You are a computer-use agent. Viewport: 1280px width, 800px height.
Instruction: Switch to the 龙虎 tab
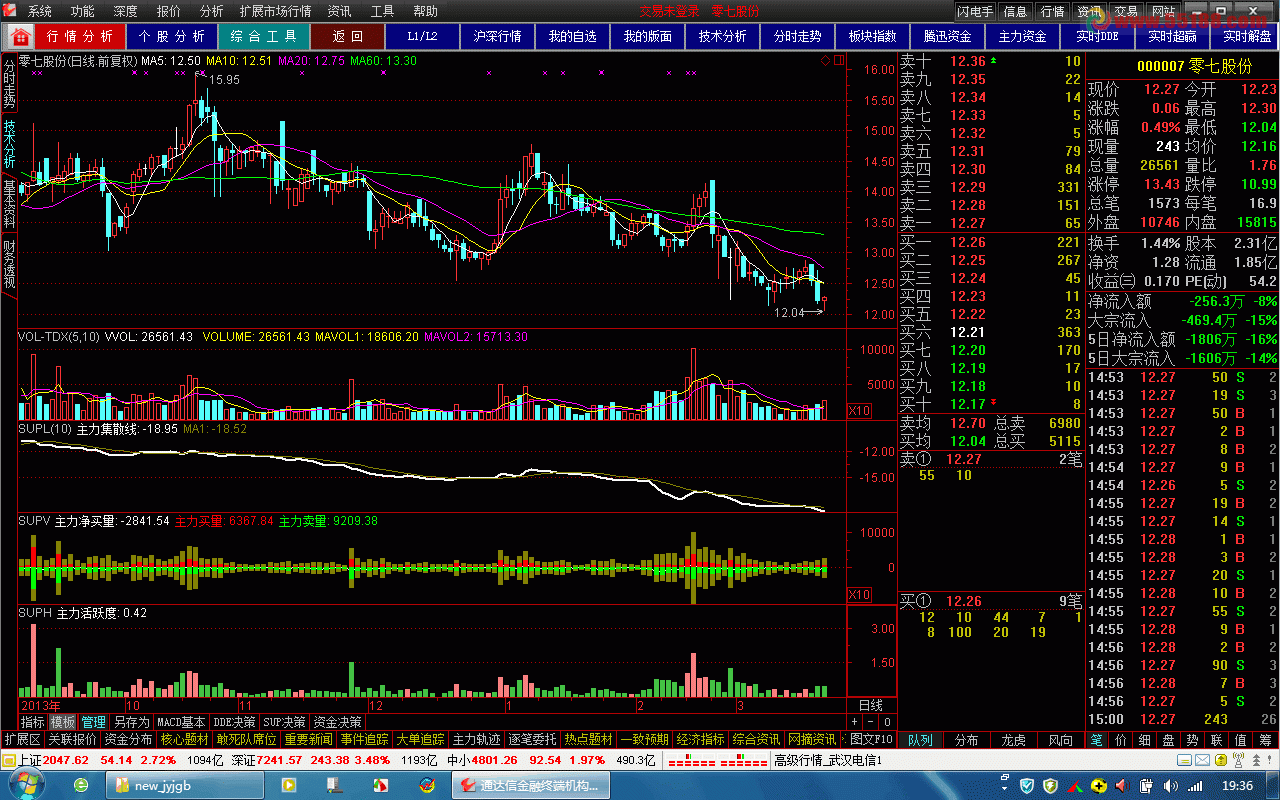(1013, 740)
